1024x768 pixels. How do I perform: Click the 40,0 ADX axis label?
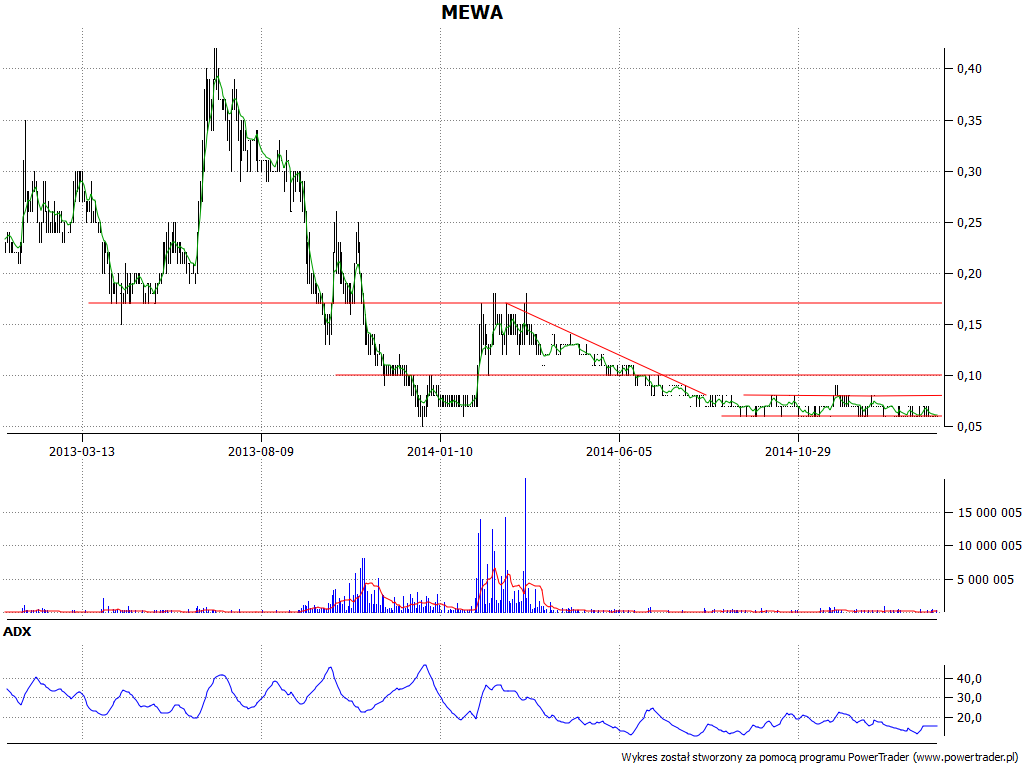click(969, 679)
